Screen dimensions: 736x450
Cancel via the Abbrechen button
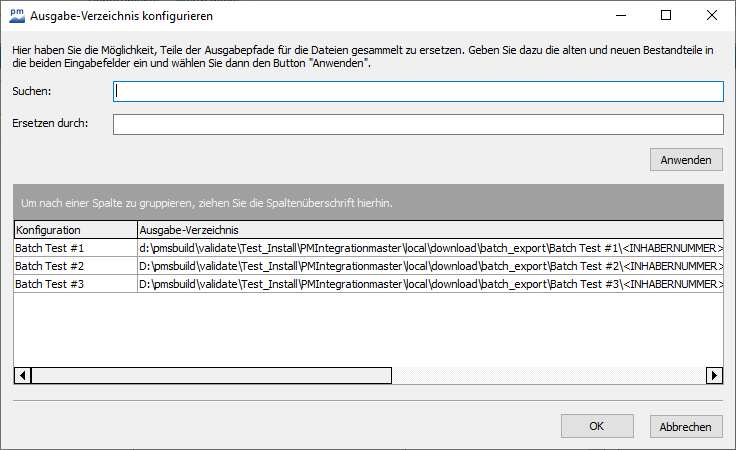point(686,426)
